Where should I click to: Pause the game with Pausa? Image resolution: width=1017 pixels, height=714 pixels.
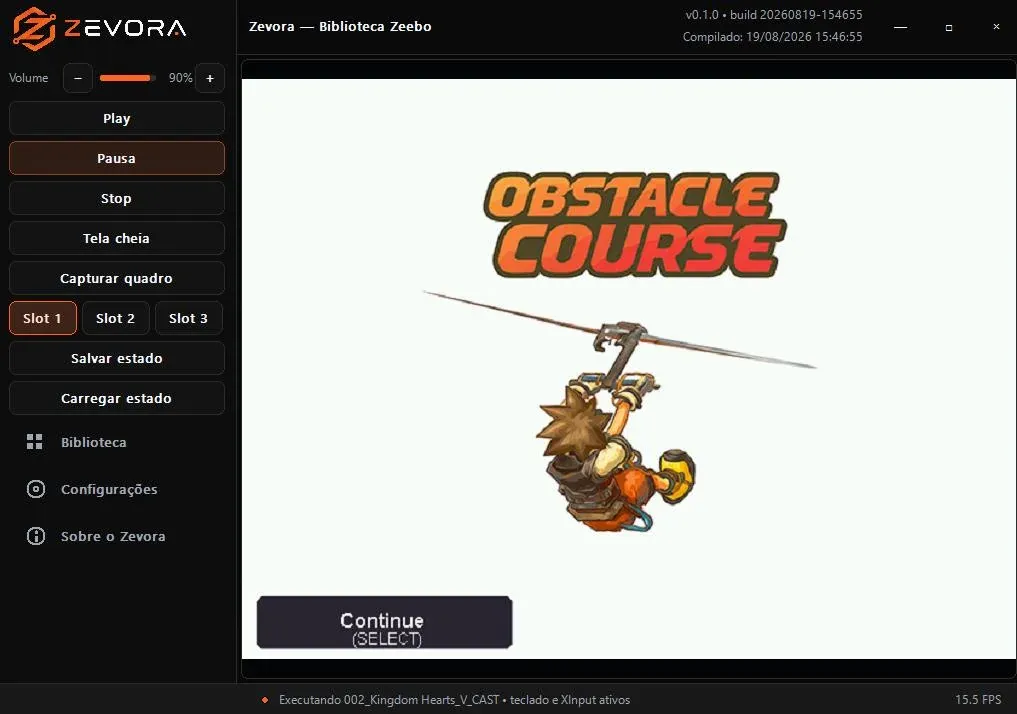117,158
